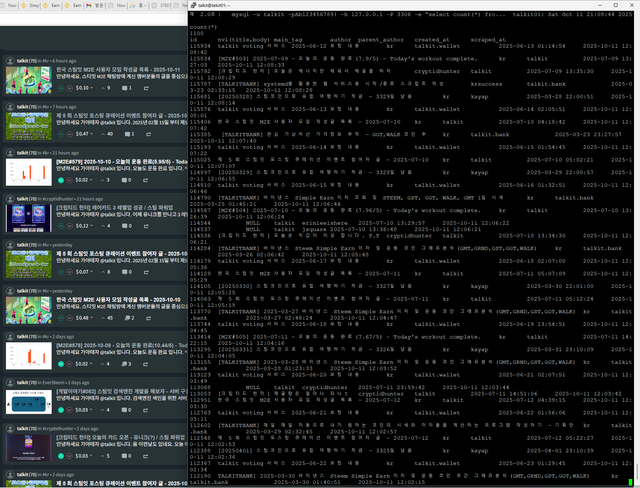Downvote the M2E#578 workout post
This screenshot has width=640, height=488.
(x=69, y=364)
